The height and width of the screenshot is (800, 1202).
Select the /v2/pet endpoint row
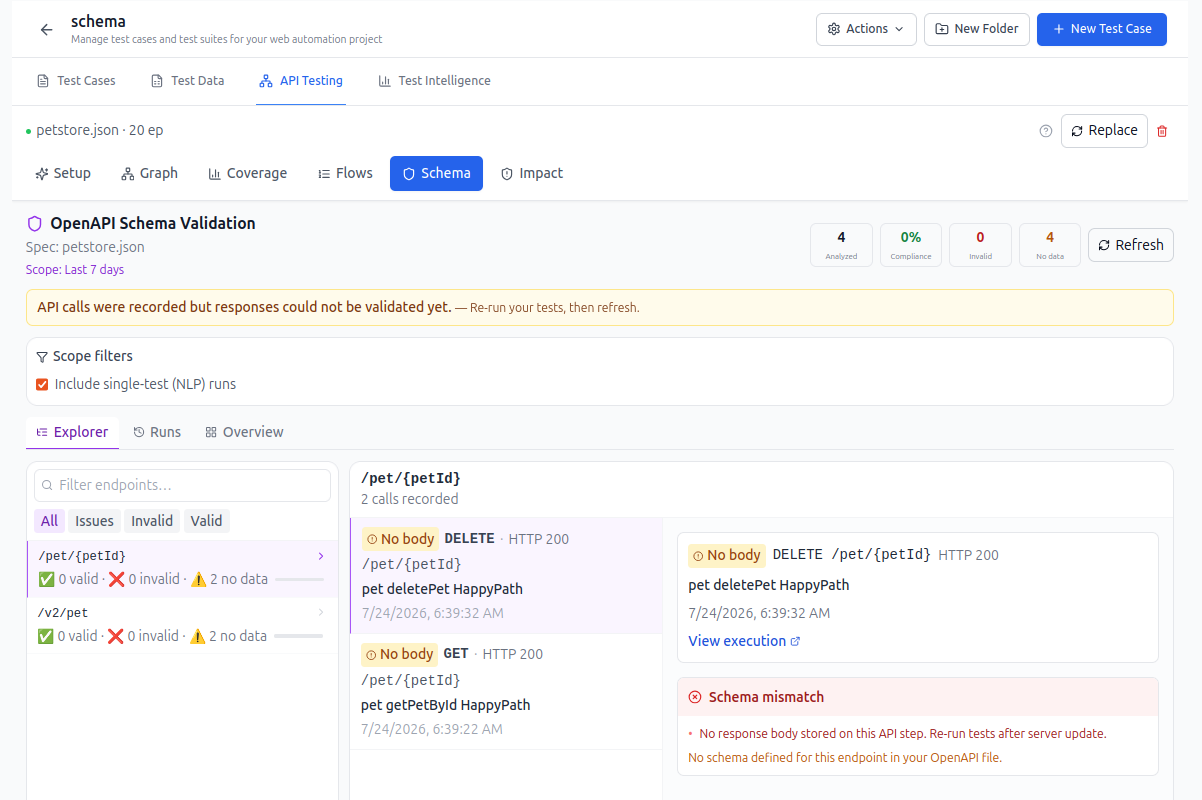point(182,626)
